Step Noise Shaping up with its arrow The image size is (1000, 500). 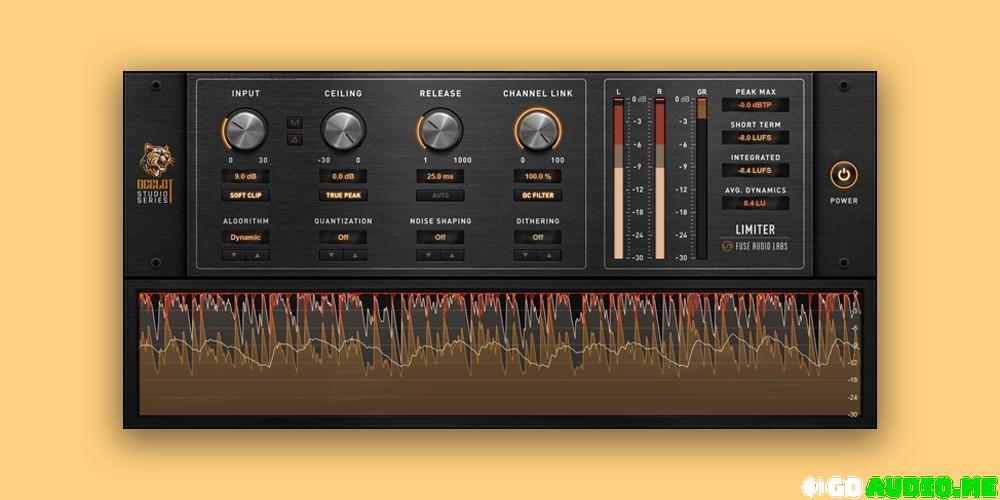click(452, 255)
